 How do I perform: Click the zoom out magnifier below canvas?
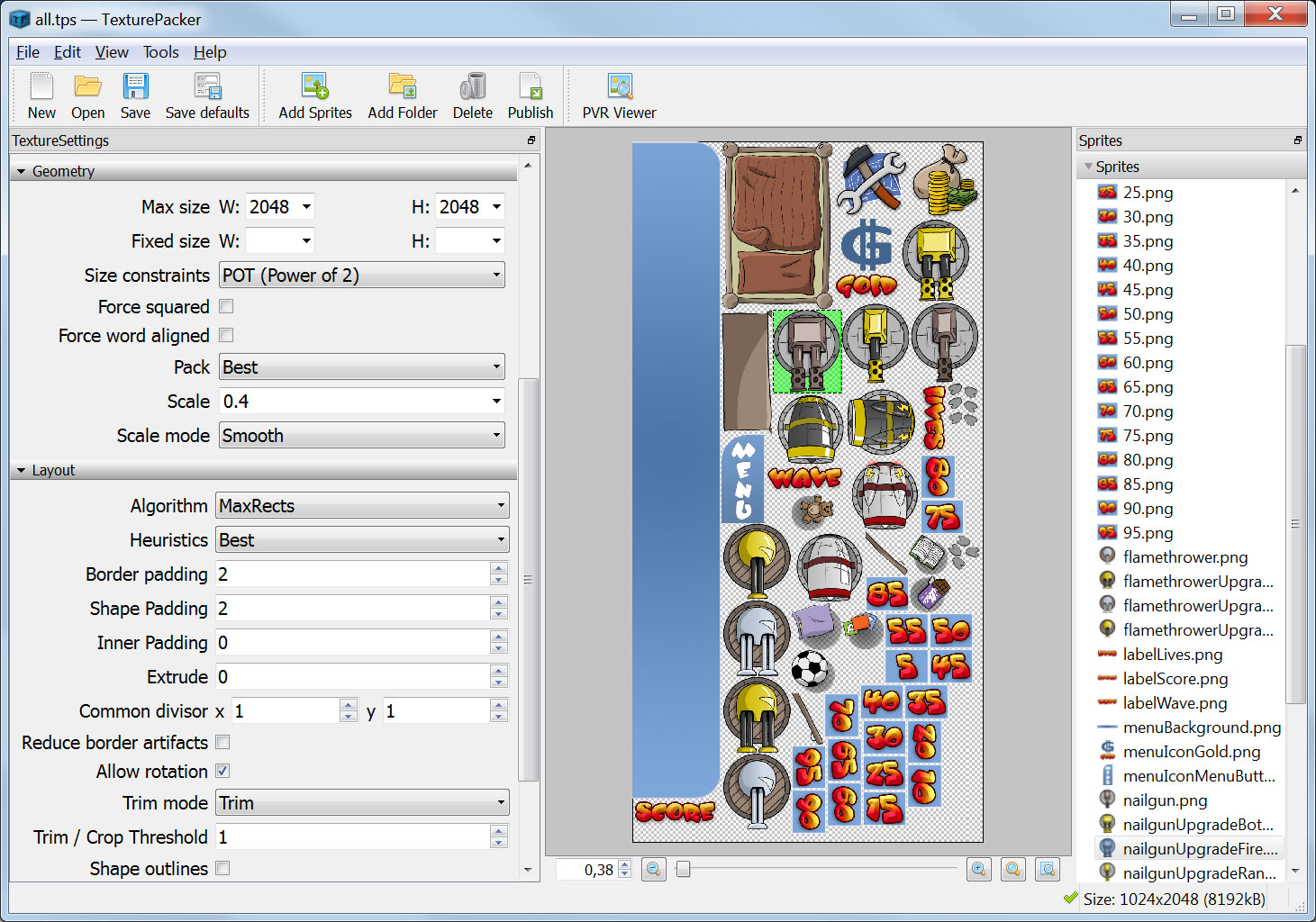click(x=654, y=869)
